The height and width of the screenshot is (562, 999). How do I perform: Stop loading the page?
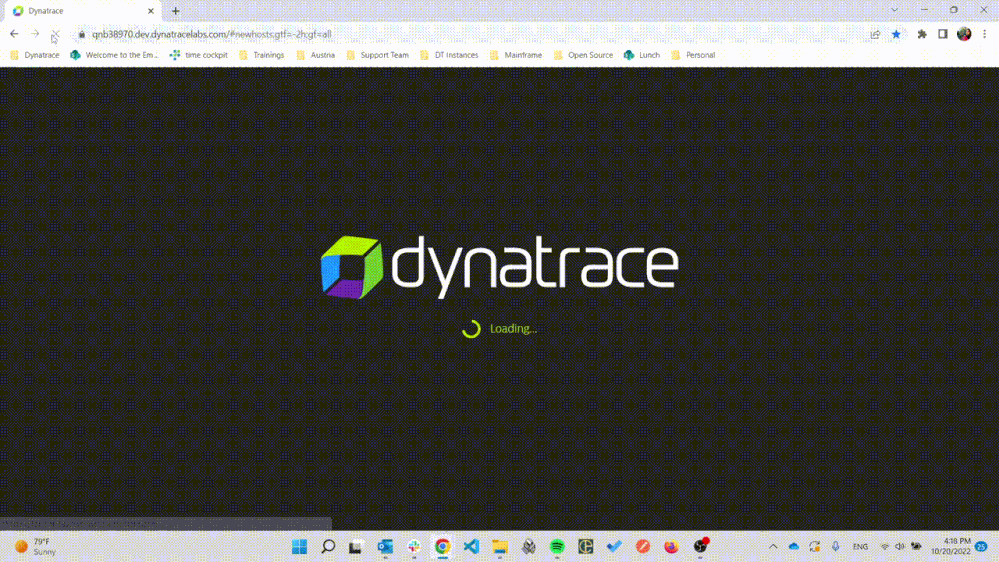point(55,34)
